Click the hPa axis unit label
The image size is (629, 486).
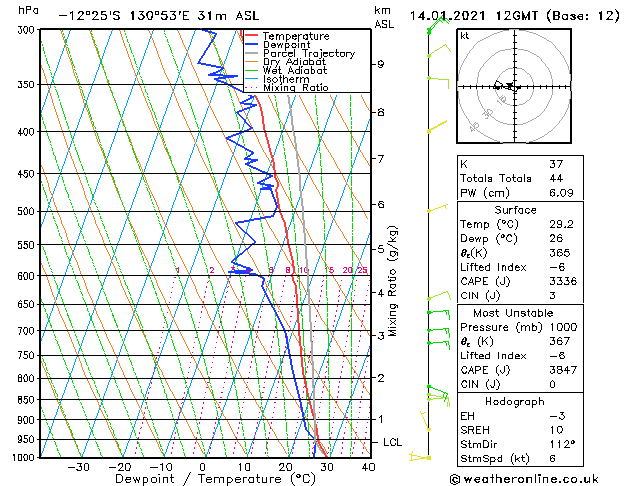[28, 11]
